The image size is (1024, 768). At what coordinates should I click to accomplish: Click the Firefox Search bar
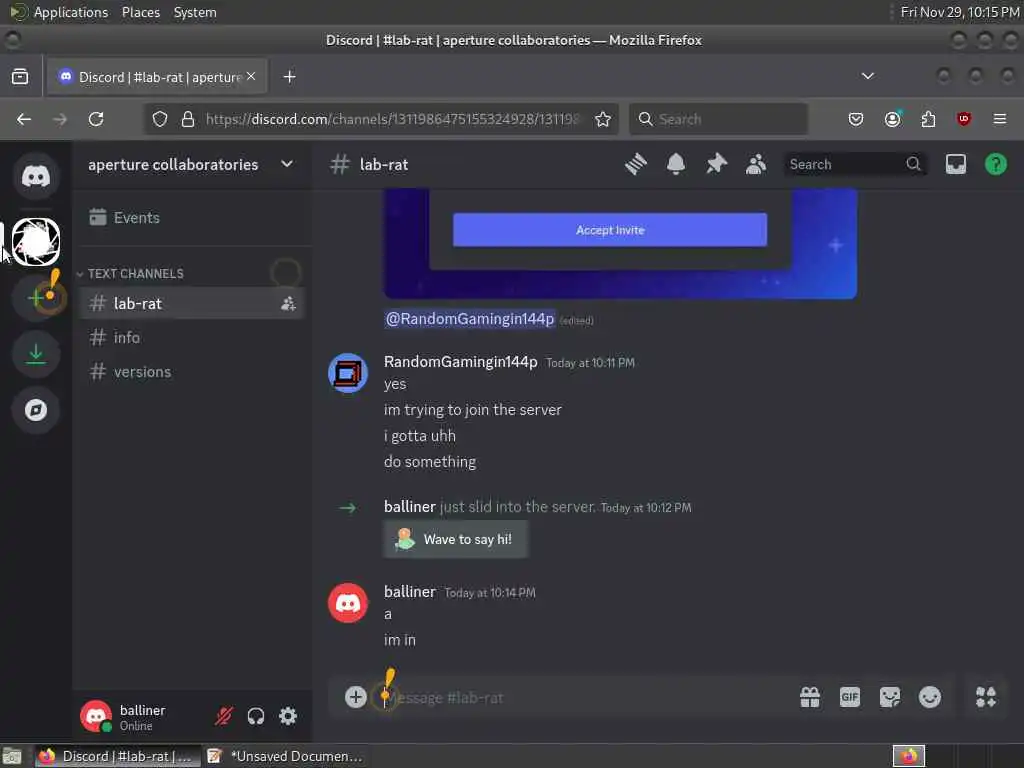coord(718,119)
